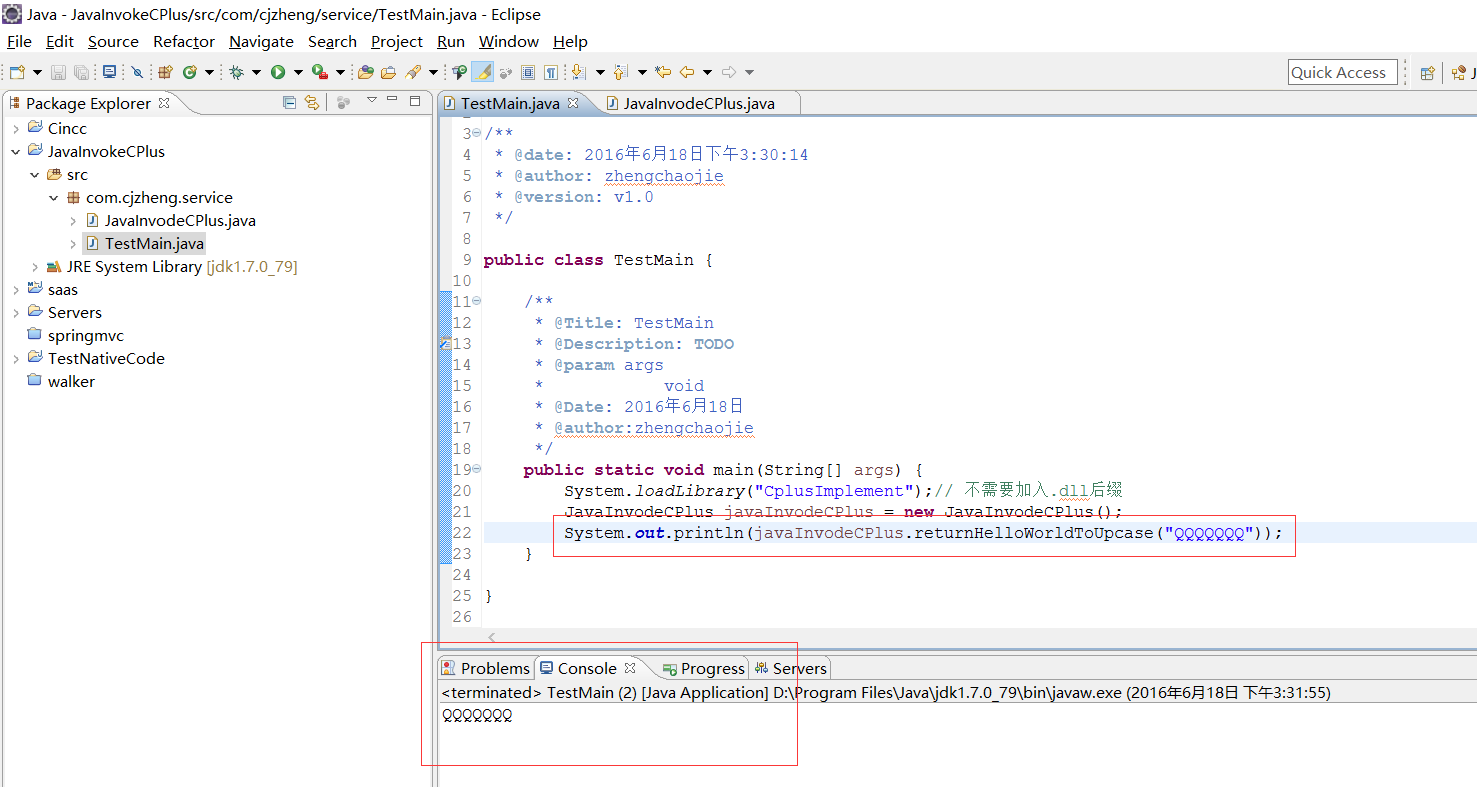The width and height of the screenshot is (1477, 787).
Task: Switch to the Progress tab
Action: click(x=703, y=668)
